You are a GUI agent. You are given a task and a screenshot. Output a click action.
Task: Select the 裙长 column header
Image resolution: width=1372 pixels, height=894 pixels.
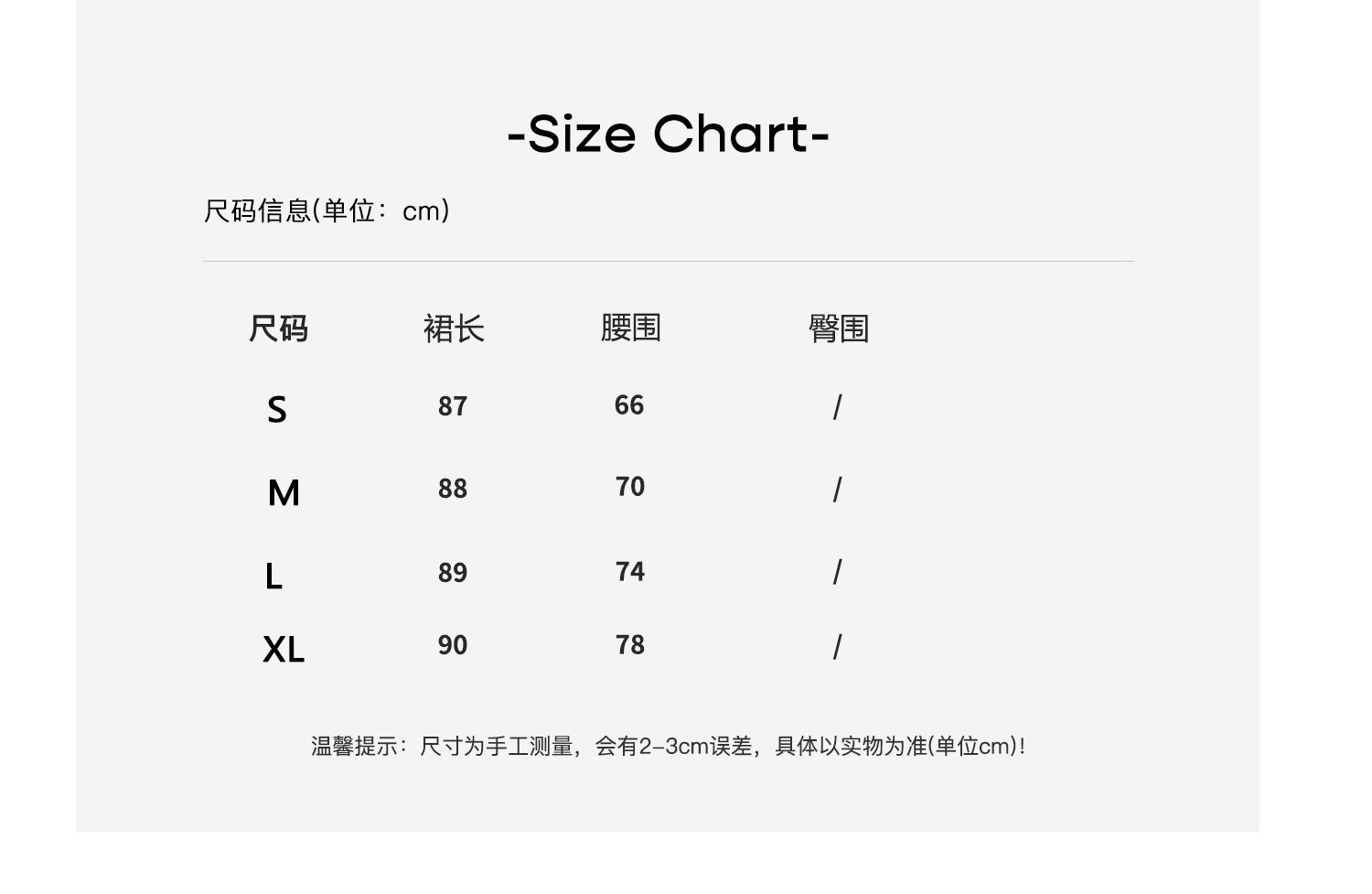(454, 329)
